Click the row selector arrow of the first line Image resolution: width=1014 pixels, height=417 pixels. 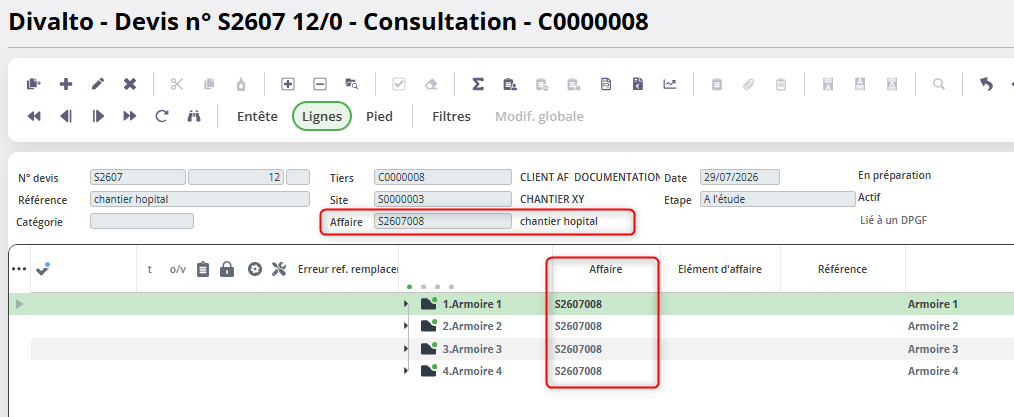coord(19,304)
